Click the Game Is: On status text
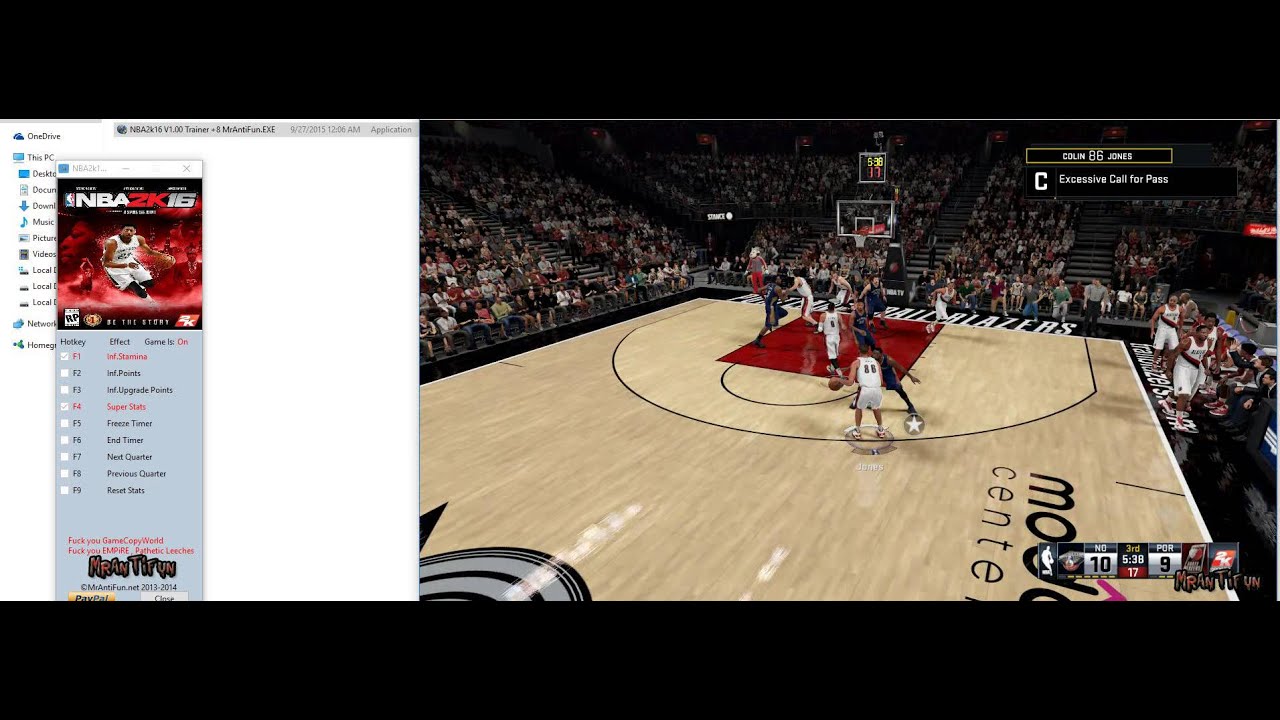 [x=166, y=342]
